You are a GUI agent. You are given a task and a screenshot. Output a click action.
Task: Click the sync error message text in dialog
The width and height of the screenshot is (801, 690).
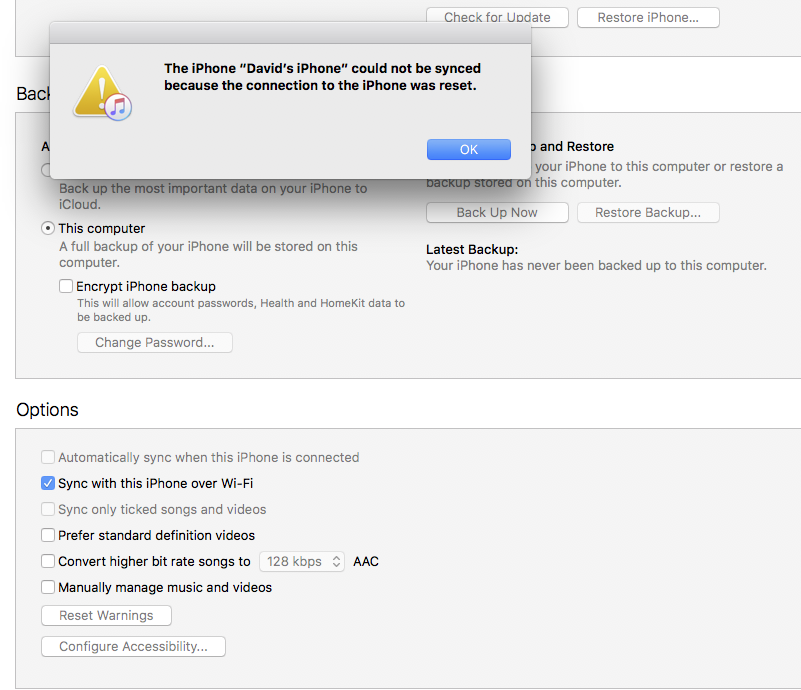pyautogui.click(x=322, y=77)
